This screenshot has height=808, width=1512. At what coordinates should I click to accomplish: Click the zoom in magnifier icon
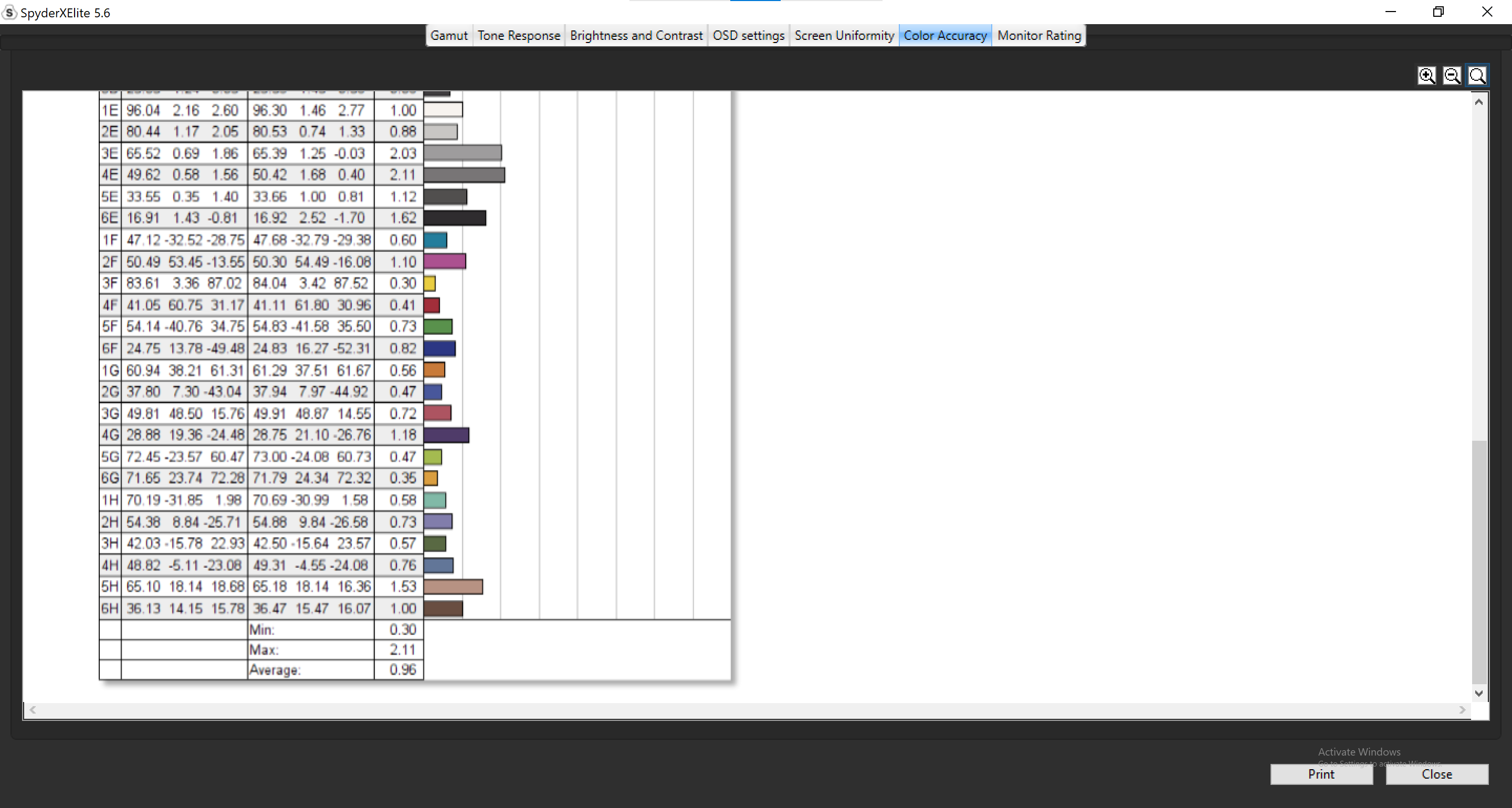[x=1426, y=76]
